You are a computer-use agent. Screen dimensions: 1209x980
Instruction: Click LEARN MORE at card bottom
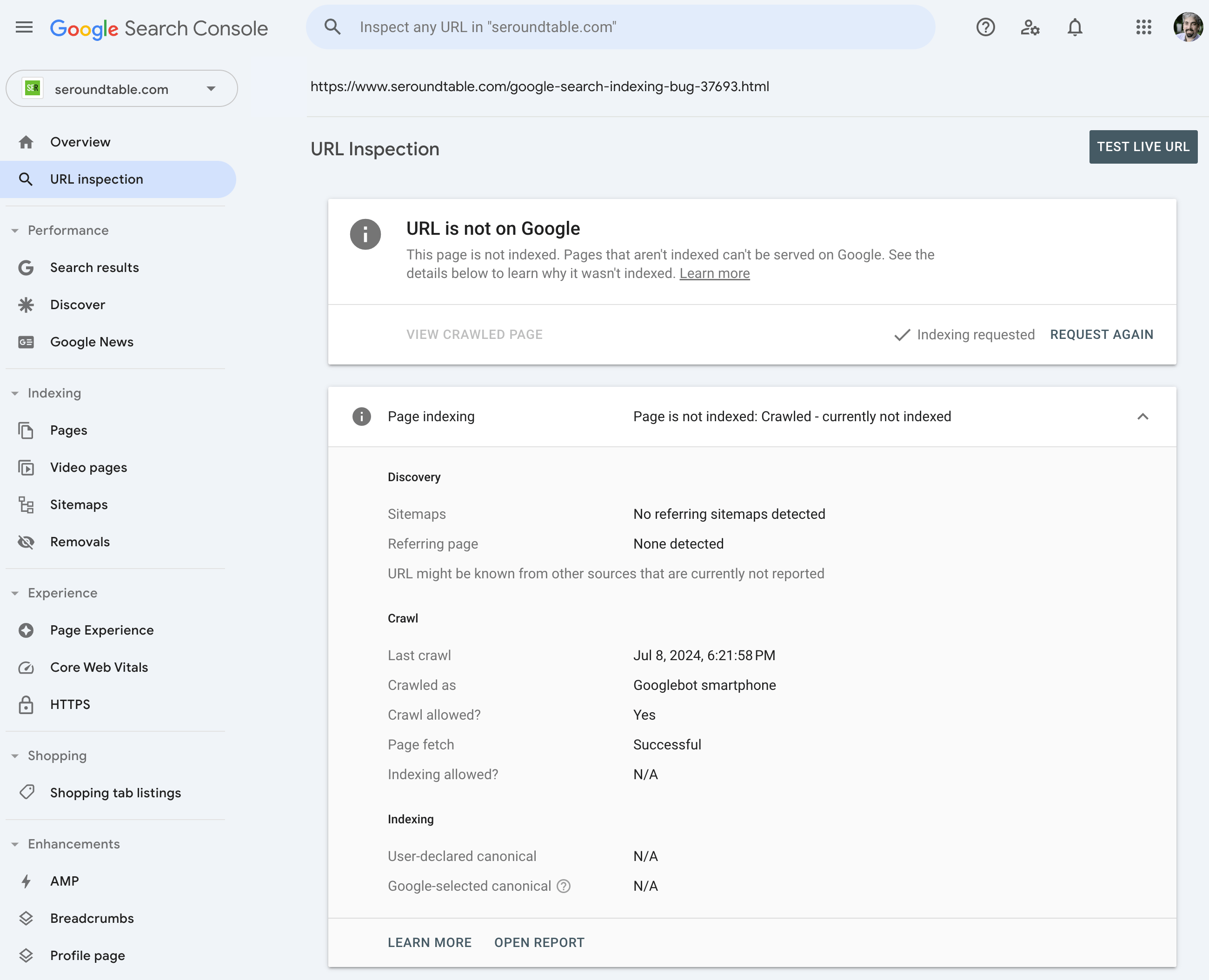[429, 943]
